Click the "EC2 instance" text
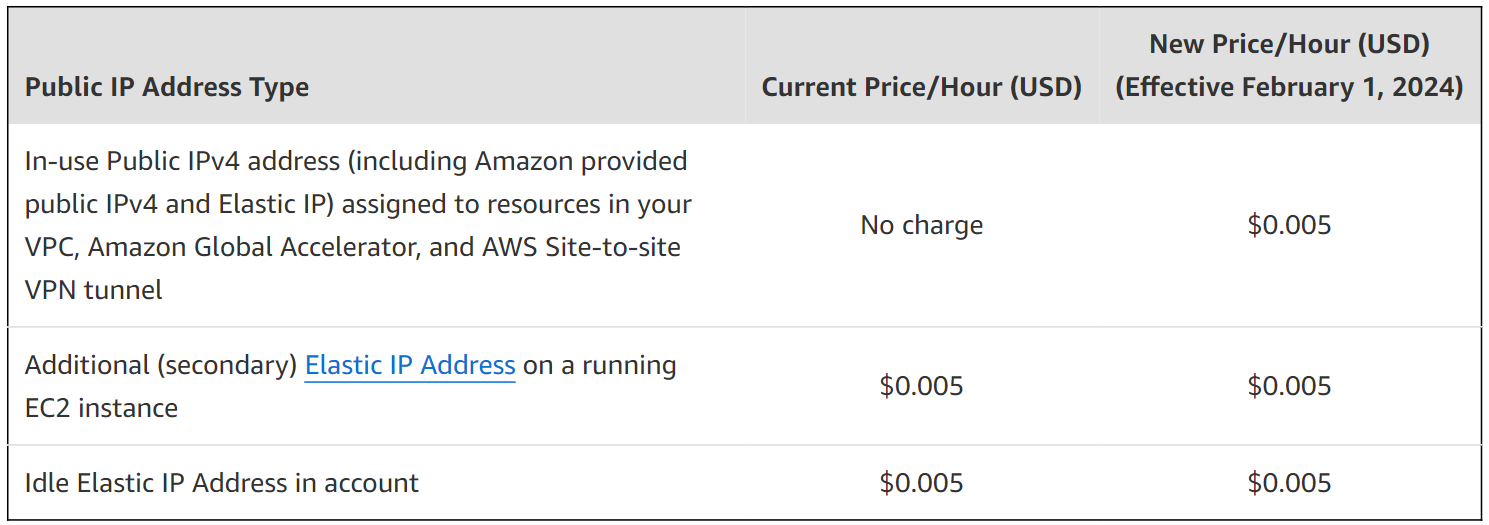This screenshot has height=525, width=1489. [101, 408]
